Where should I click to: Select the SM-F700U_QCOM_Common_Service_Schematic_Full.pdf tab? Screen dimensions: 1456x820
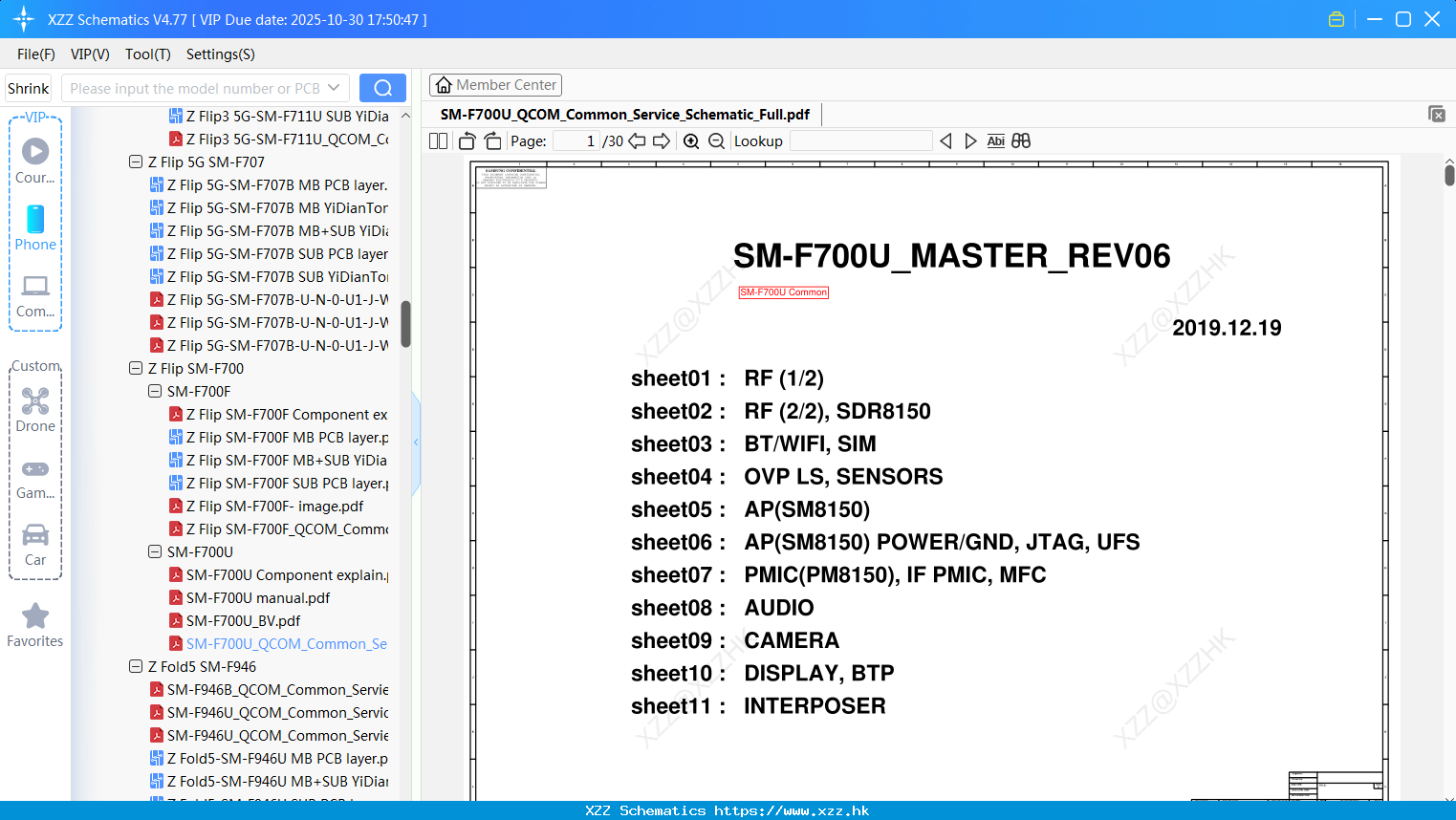[625, 114]
